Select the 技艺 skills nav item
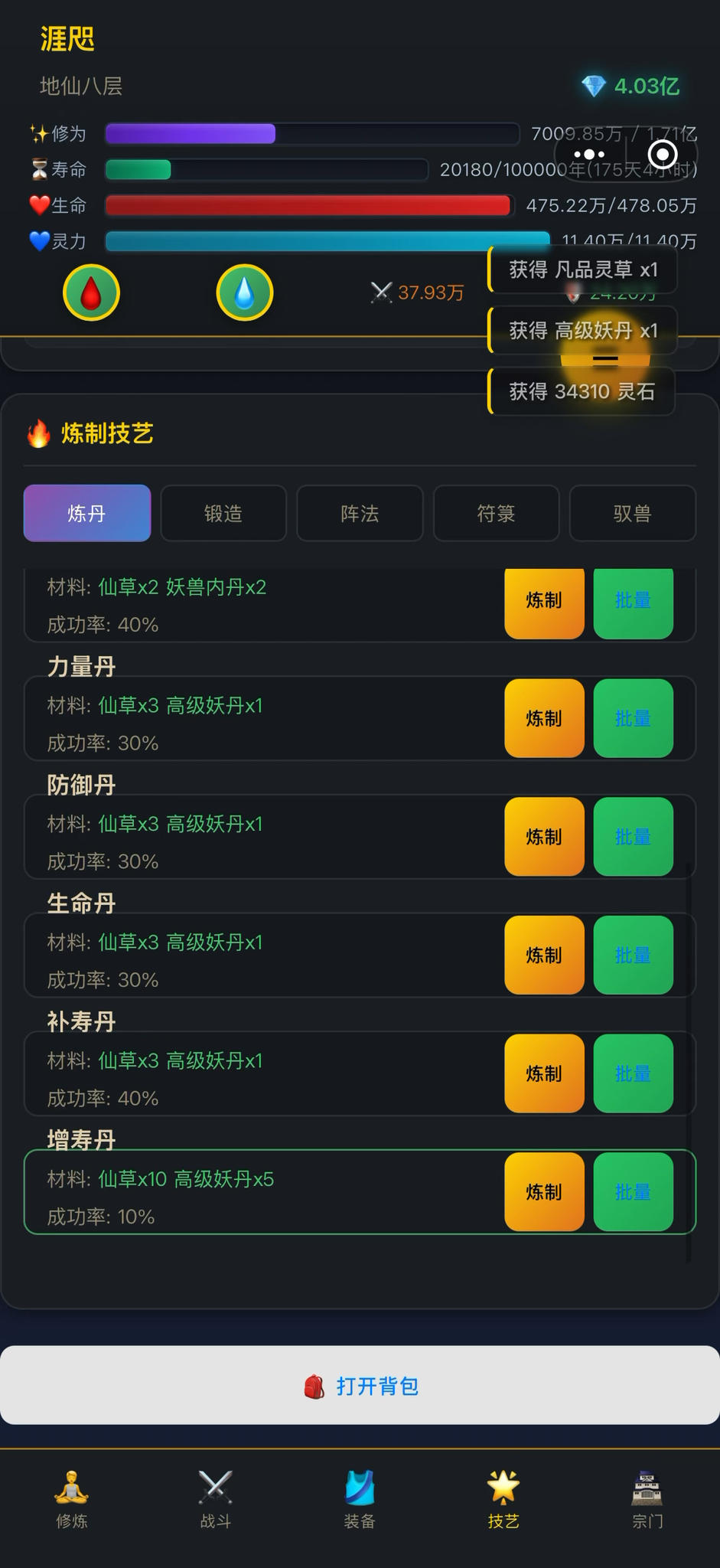The height and width of the screenshot is (1568, 720). point(503,1499)
